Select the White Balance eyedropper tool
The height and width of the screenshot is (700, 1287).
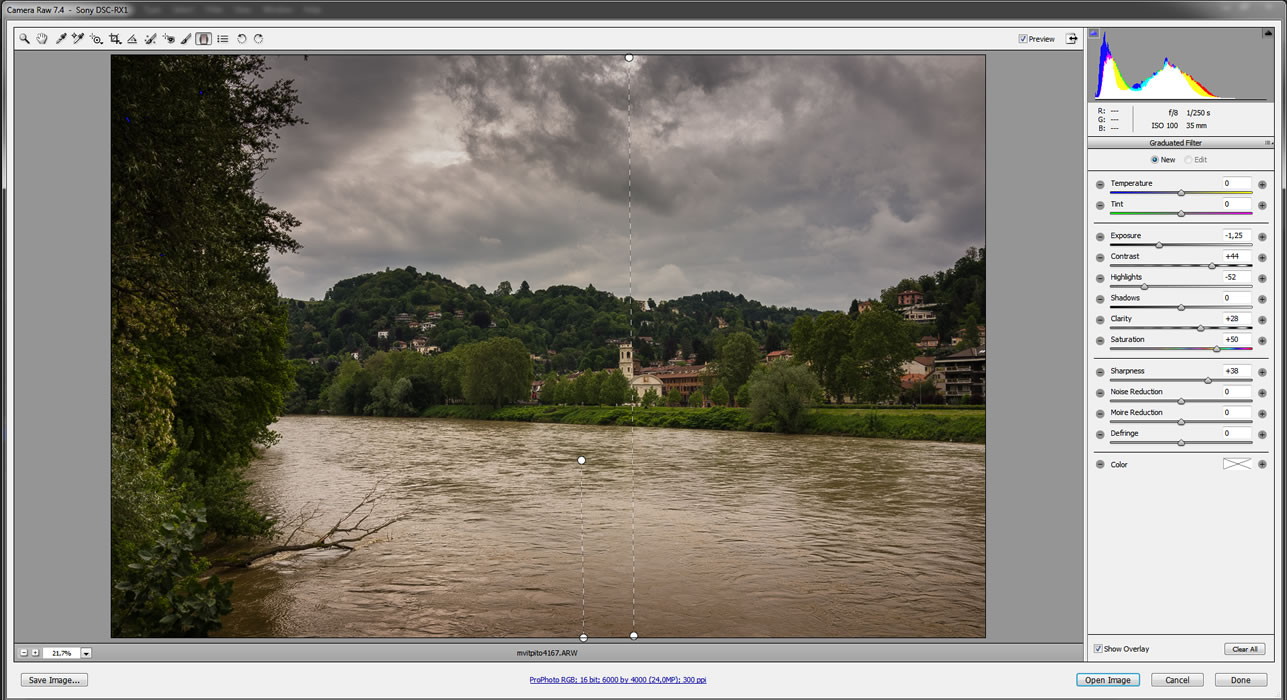[61, 39]
